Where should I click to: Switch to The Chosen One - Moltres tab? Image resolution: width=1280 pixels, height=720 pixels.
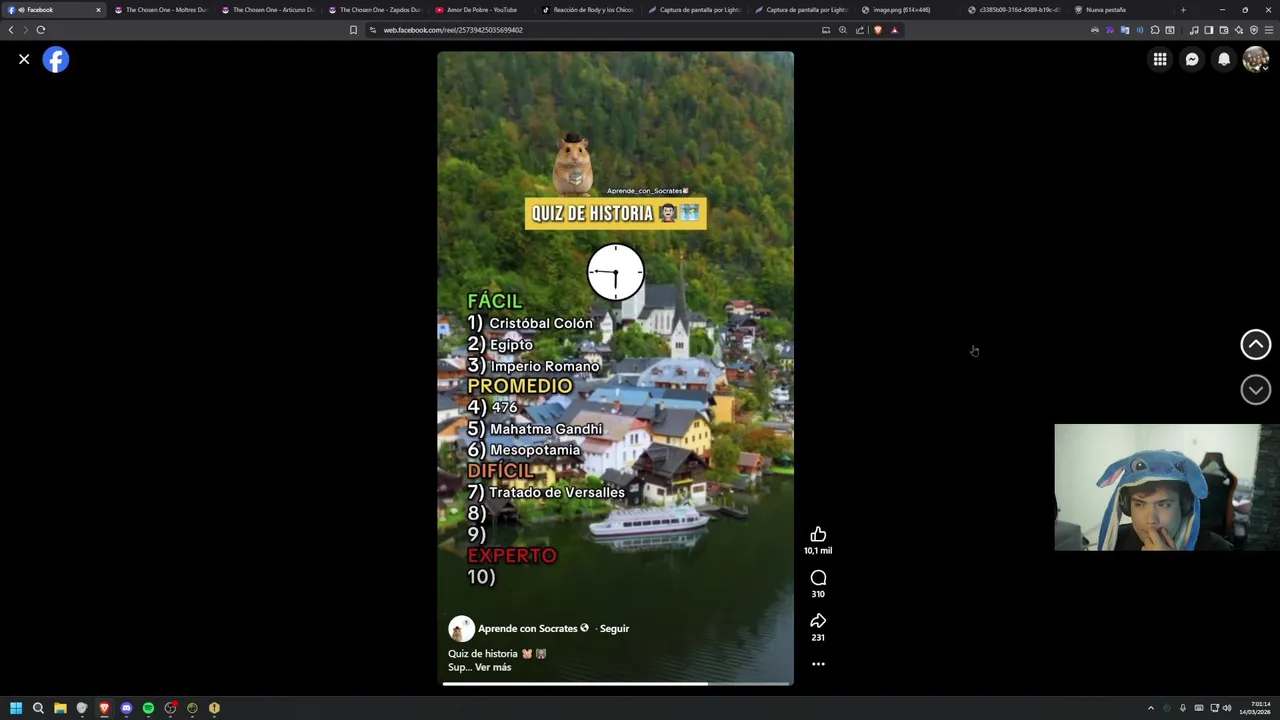click(160, 10)
